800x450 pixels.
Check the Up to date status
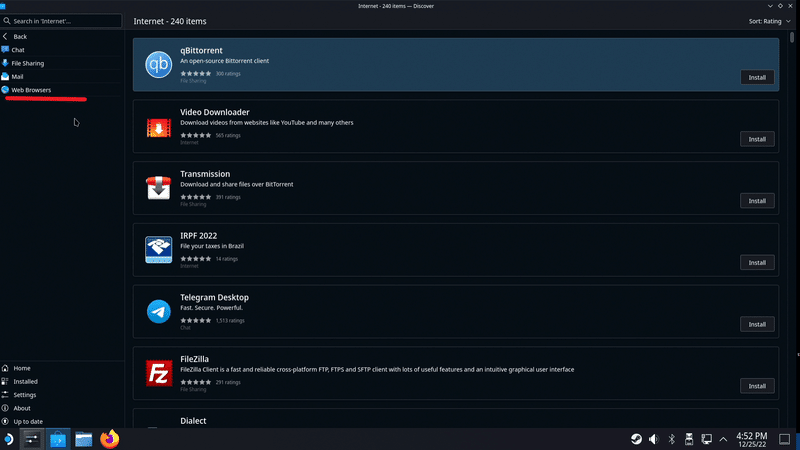[x=61, y=421]
